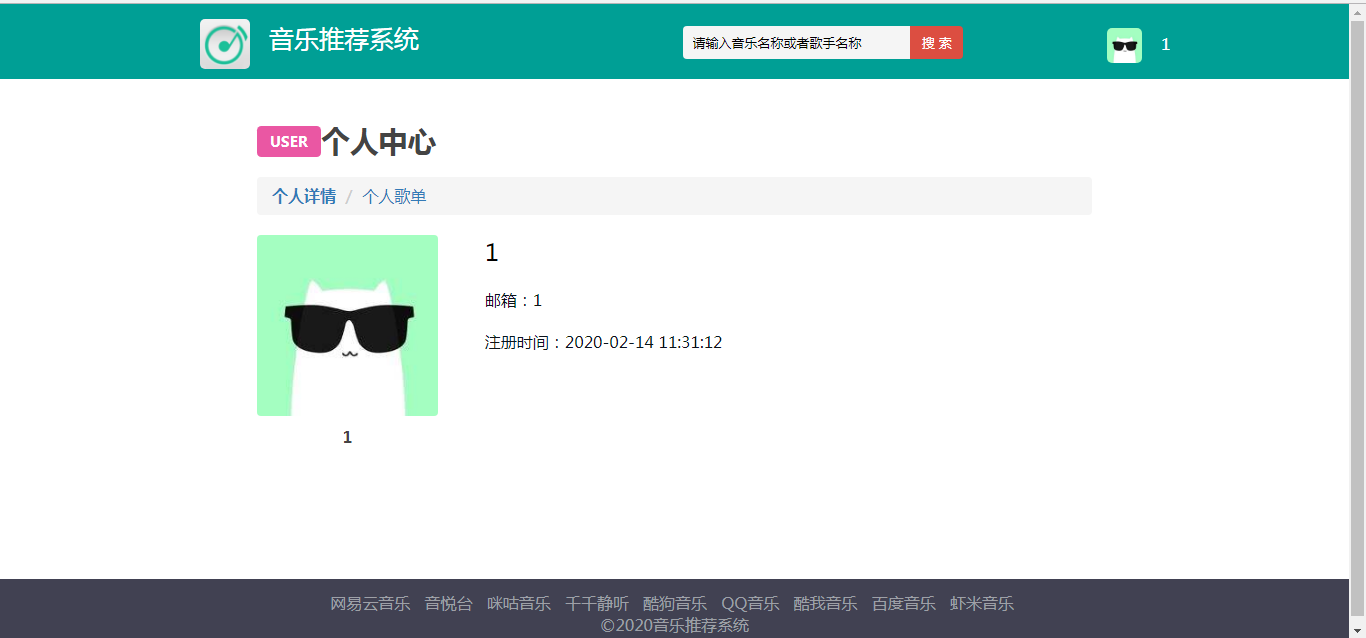This screenshot has height=638, width=1366.
Task: Open the 酷我音乐 footer link
Action: 825,604
